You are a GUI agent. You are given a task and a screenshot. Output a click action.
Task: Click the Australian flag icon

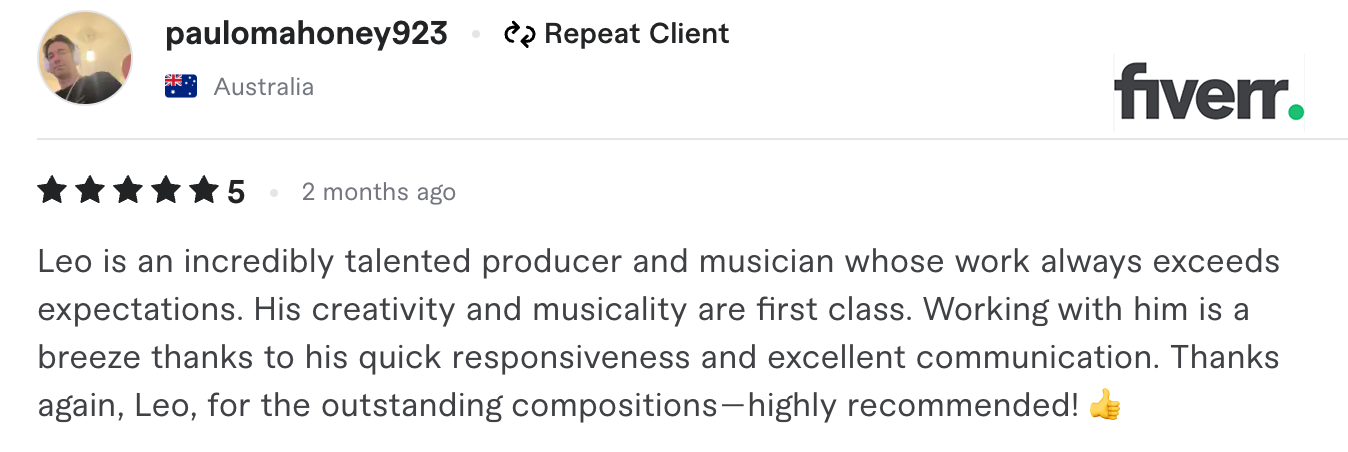click(x=181, y=87)
